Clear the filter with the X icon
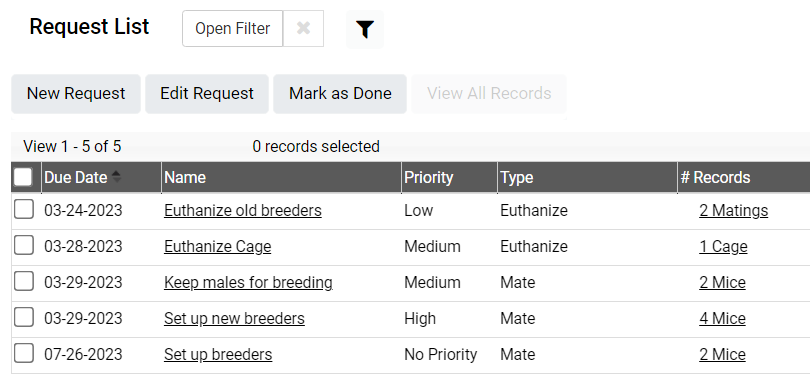 tap(303, 28)
